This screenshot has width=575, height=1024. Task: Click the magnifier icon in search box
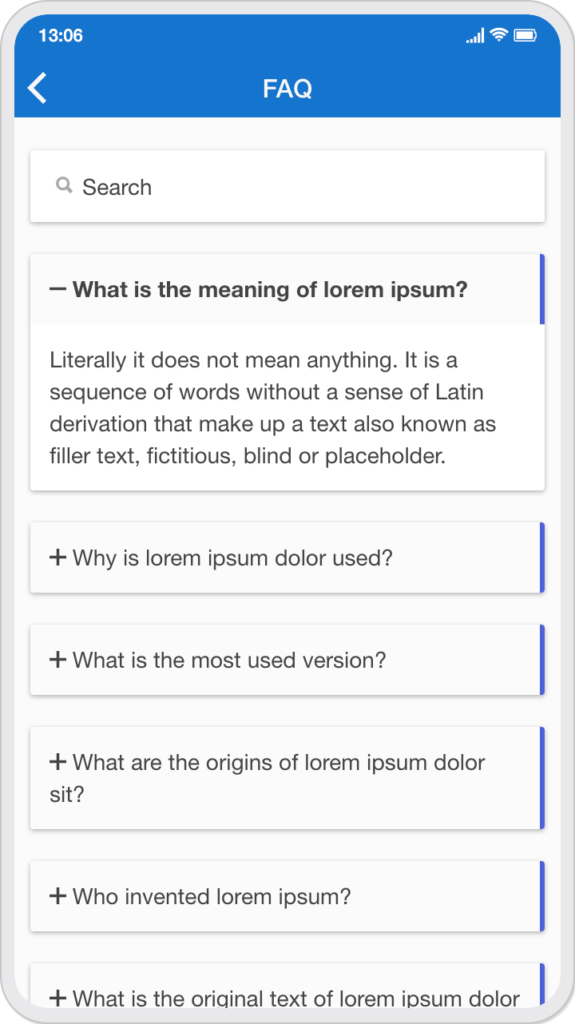[64, 185]
